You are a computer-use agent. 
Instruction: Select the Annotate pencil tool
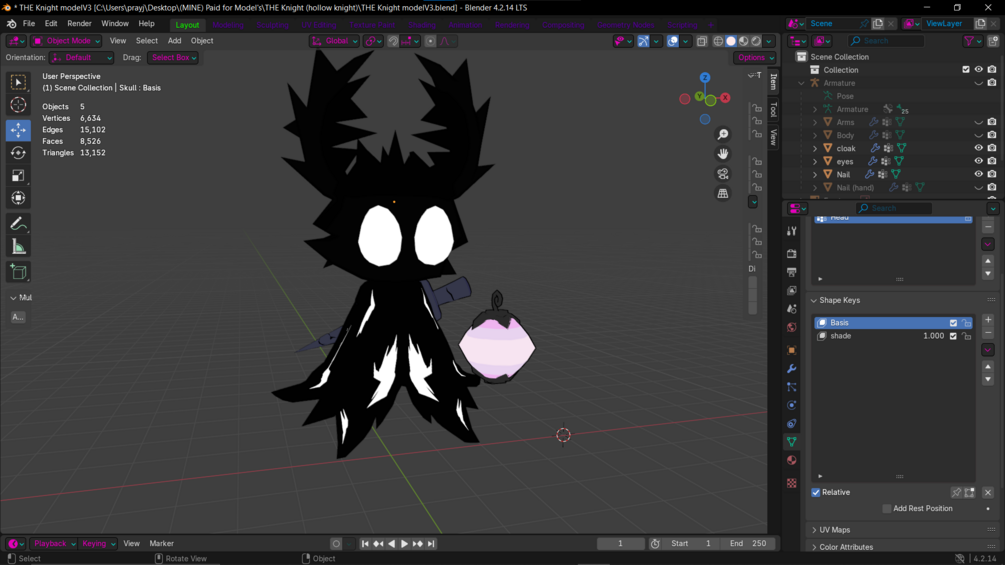(x=18, y=224)
